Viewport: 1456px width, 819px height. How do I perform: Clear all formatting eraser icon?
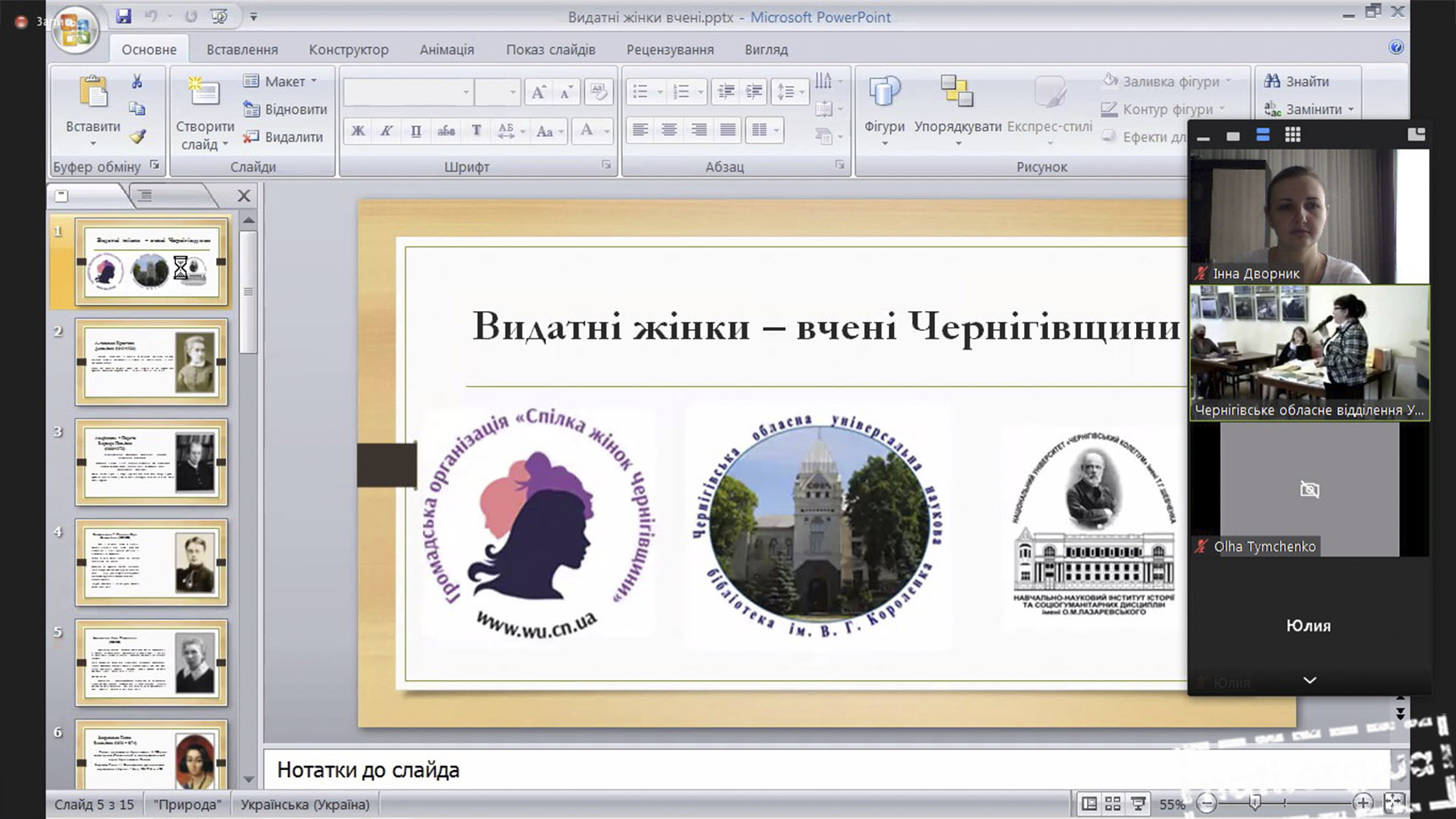click(x=599, y=92)
